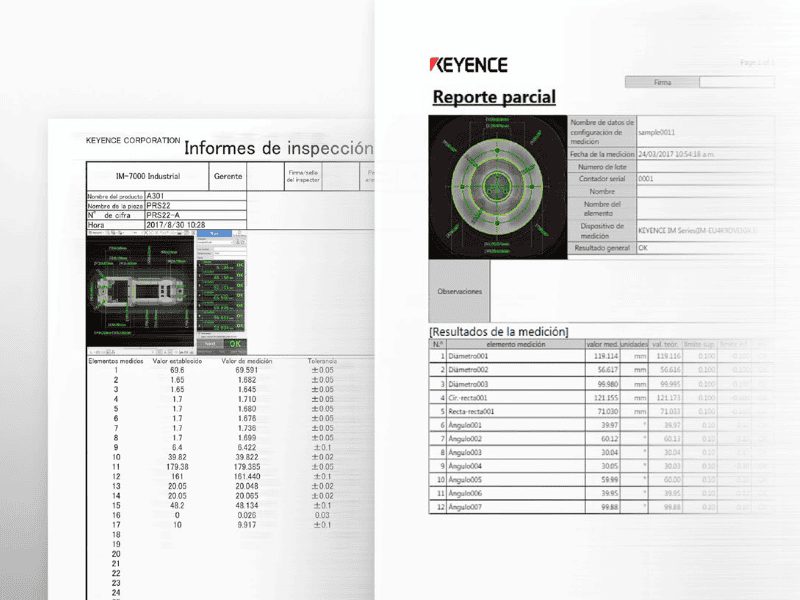Click the 'valor med.' column header

point(602,344)
